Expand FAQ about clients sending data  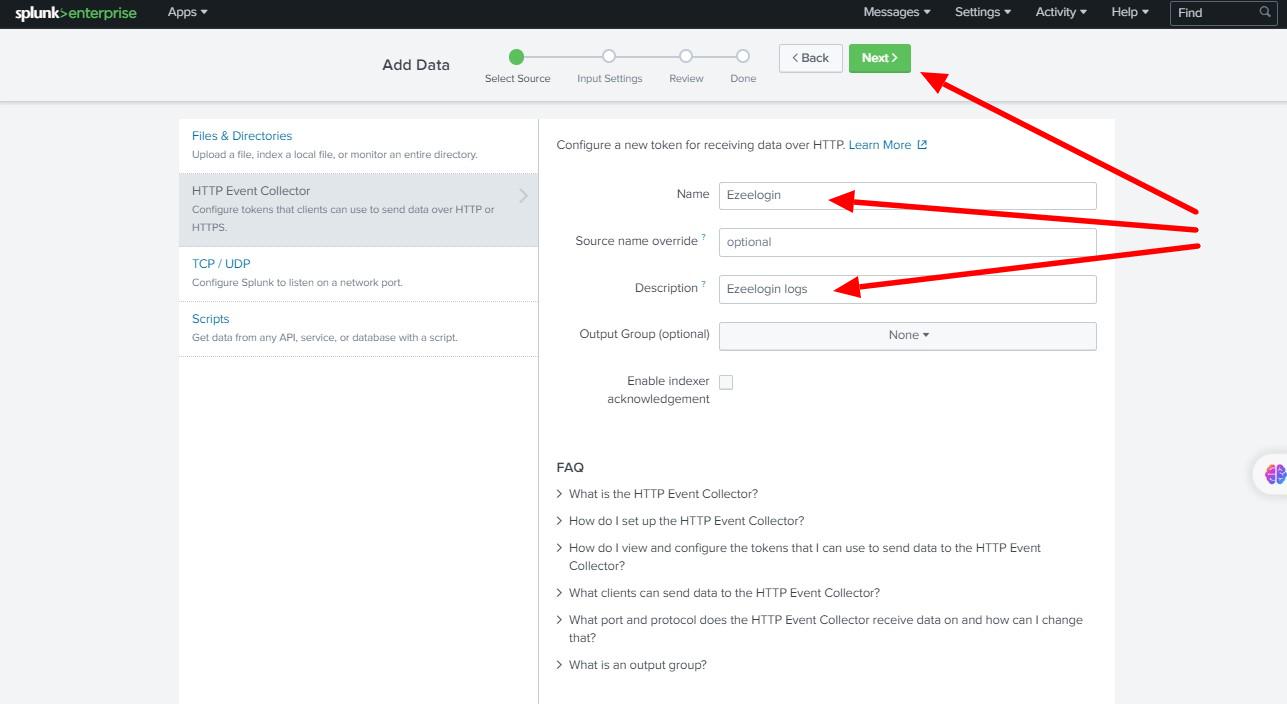724,593
